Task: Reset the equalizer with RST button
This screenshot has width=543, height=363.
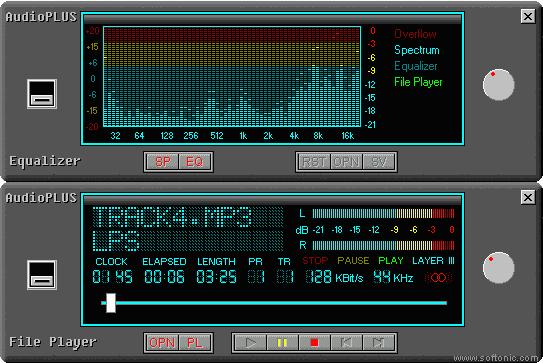Action: 314,162
